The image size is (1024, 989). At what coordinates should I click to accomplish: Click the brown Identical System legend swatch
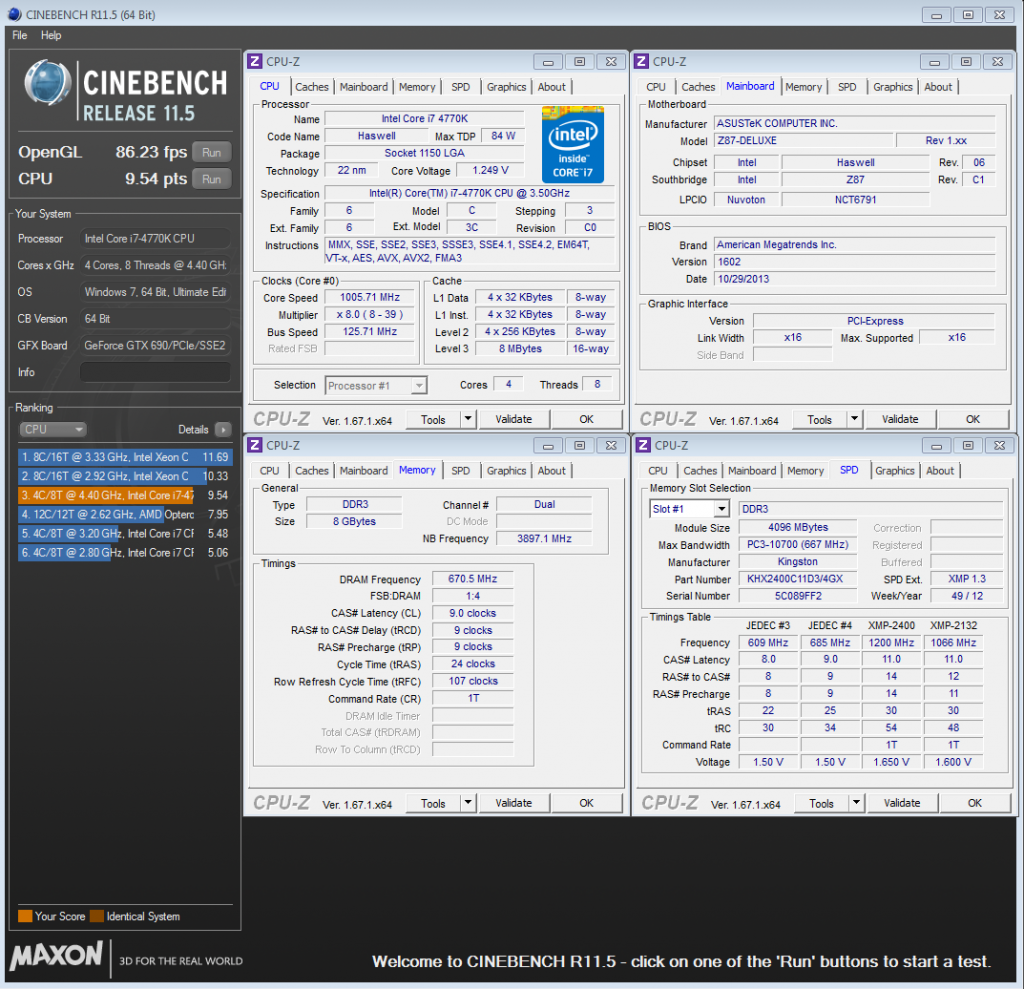96,916
